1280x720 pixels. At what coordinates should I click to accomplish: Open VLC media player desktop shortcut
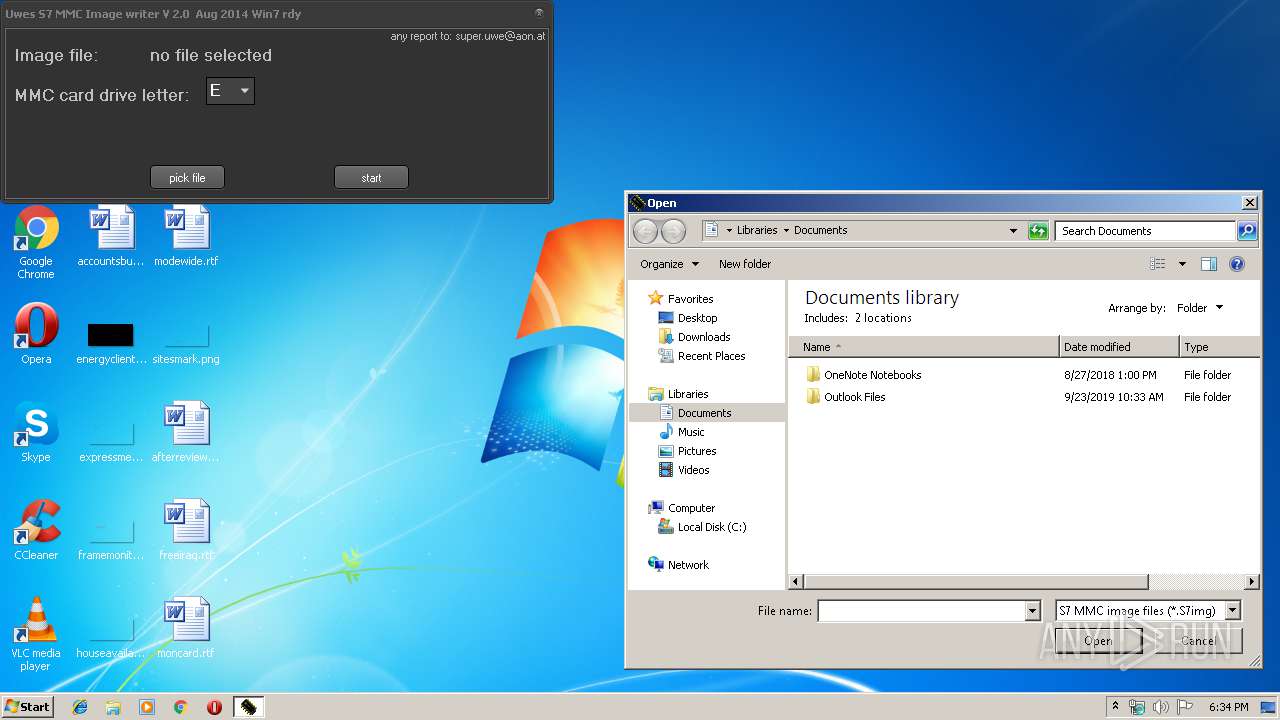36,635
